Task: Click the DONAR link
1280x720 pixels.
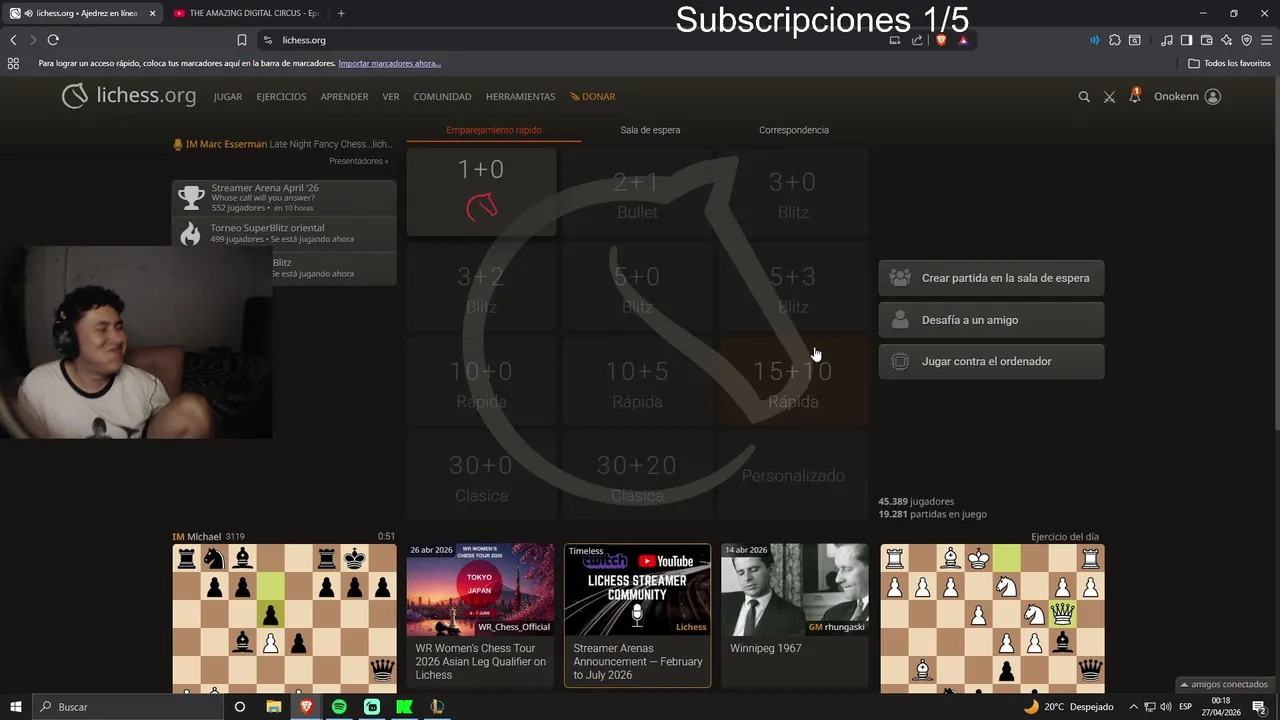Action: click(593, 97)
